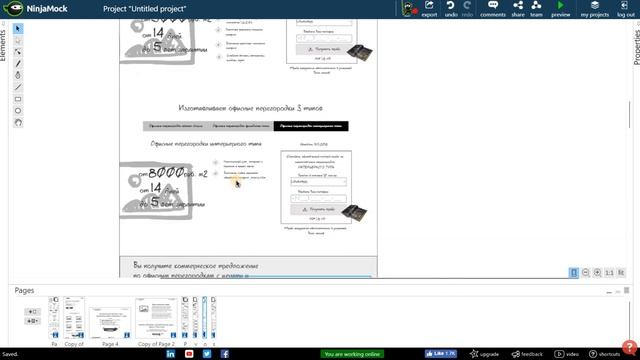Select the first gray tab in mockup

(x=176, y=126)
